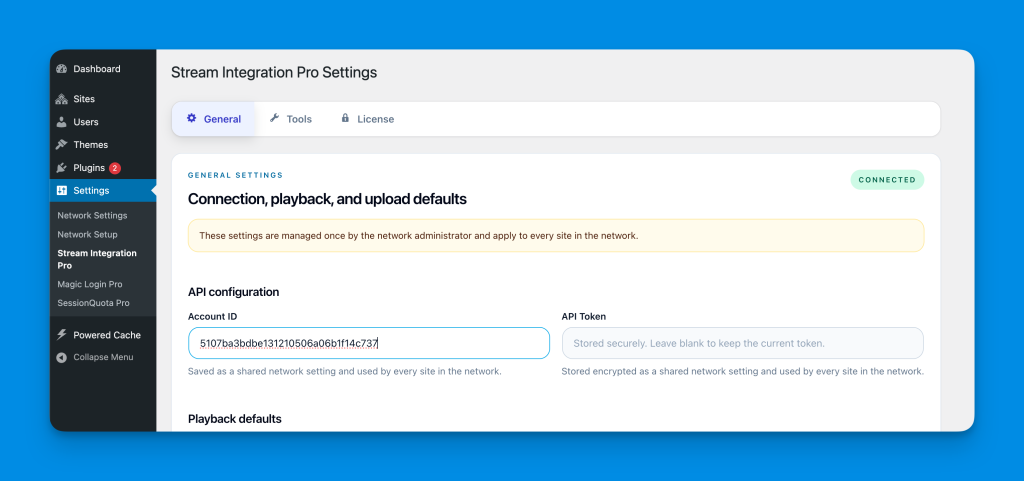Click the License lock icon

tap(345, 118)
